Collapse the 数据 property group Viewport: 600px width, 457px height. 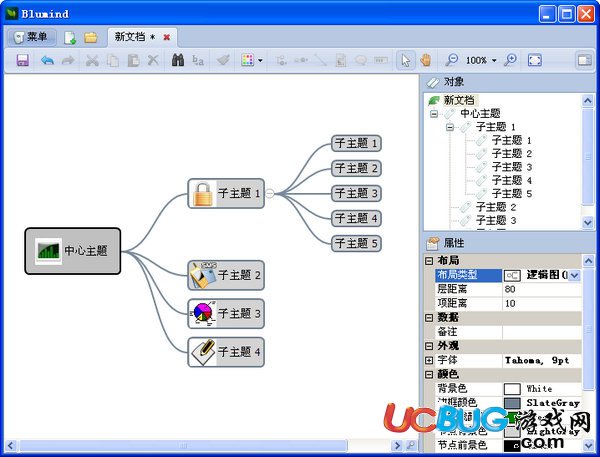(429, 318)
